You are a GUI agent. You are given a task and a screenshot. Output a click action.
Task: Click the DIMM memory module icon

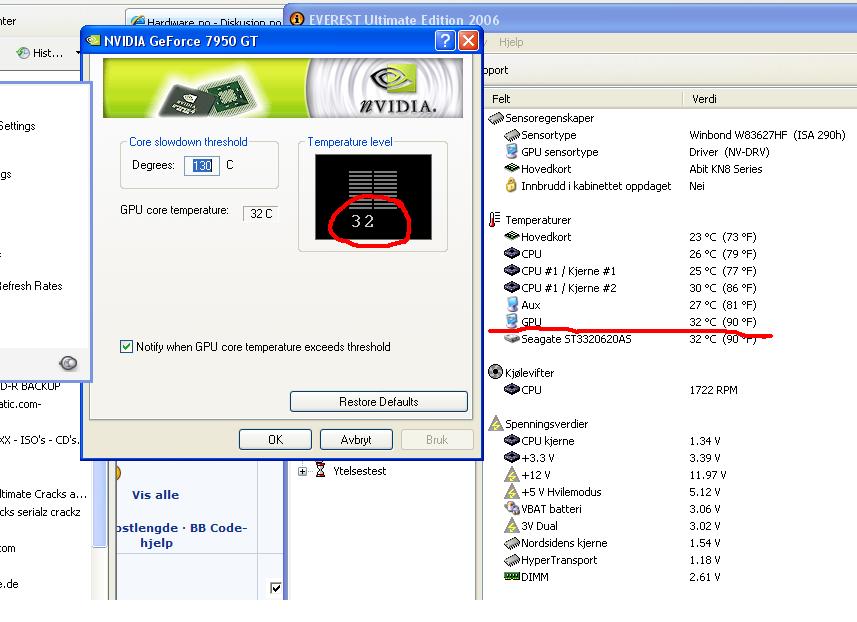point(512,576)
